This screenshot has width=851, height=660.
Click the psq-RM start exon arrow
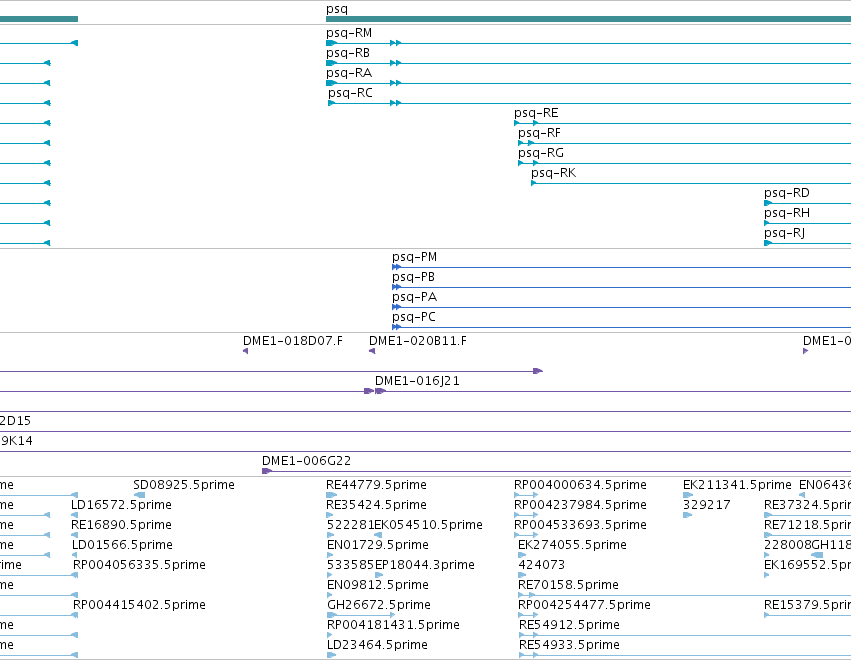[x=331, y=43]
